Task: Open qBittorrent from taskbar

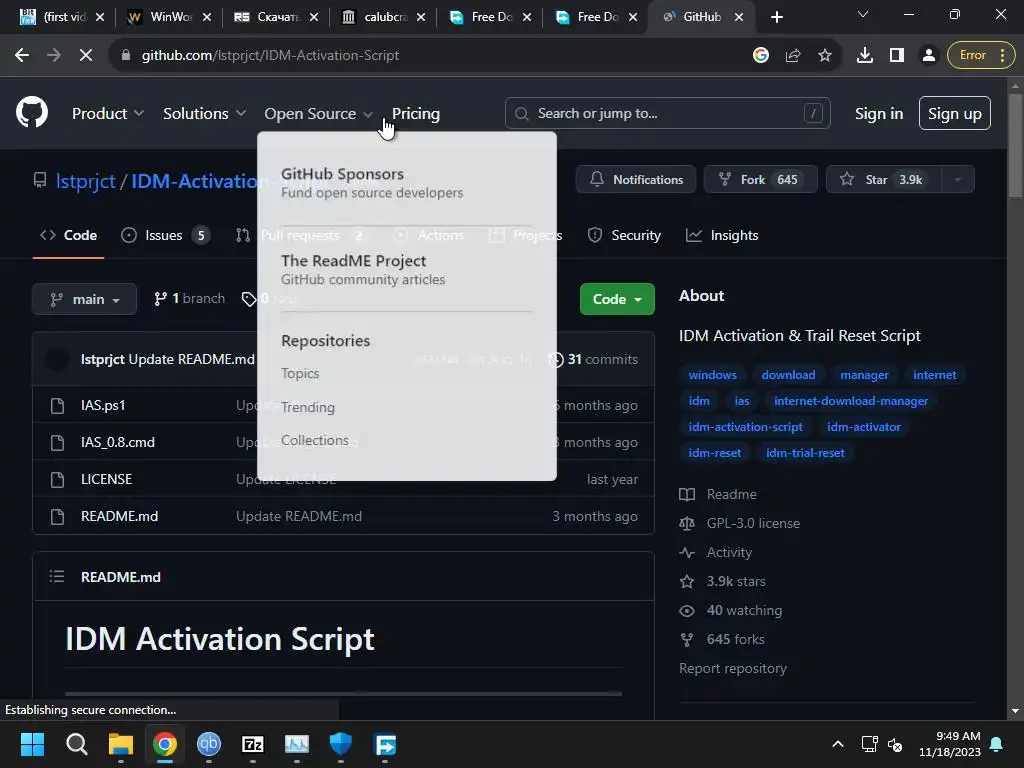Action: pos(208,744)
